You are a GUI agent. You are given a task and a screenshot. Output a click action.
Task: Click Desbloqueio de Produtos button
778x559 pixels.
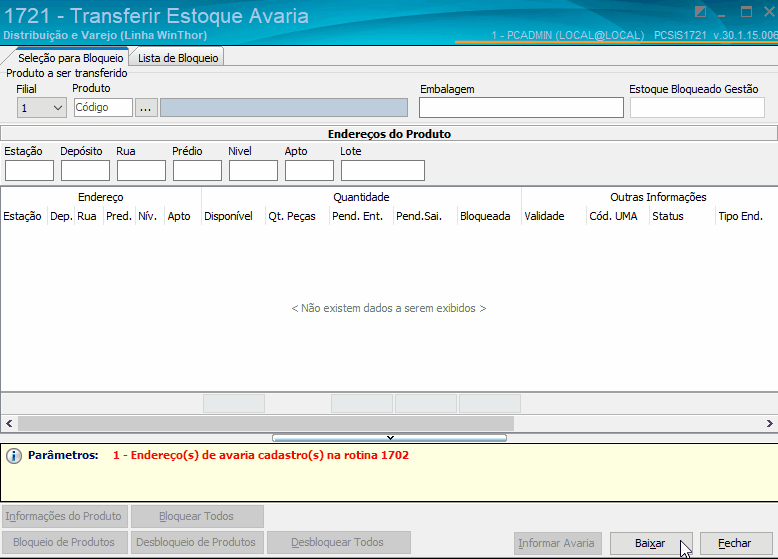196,543
